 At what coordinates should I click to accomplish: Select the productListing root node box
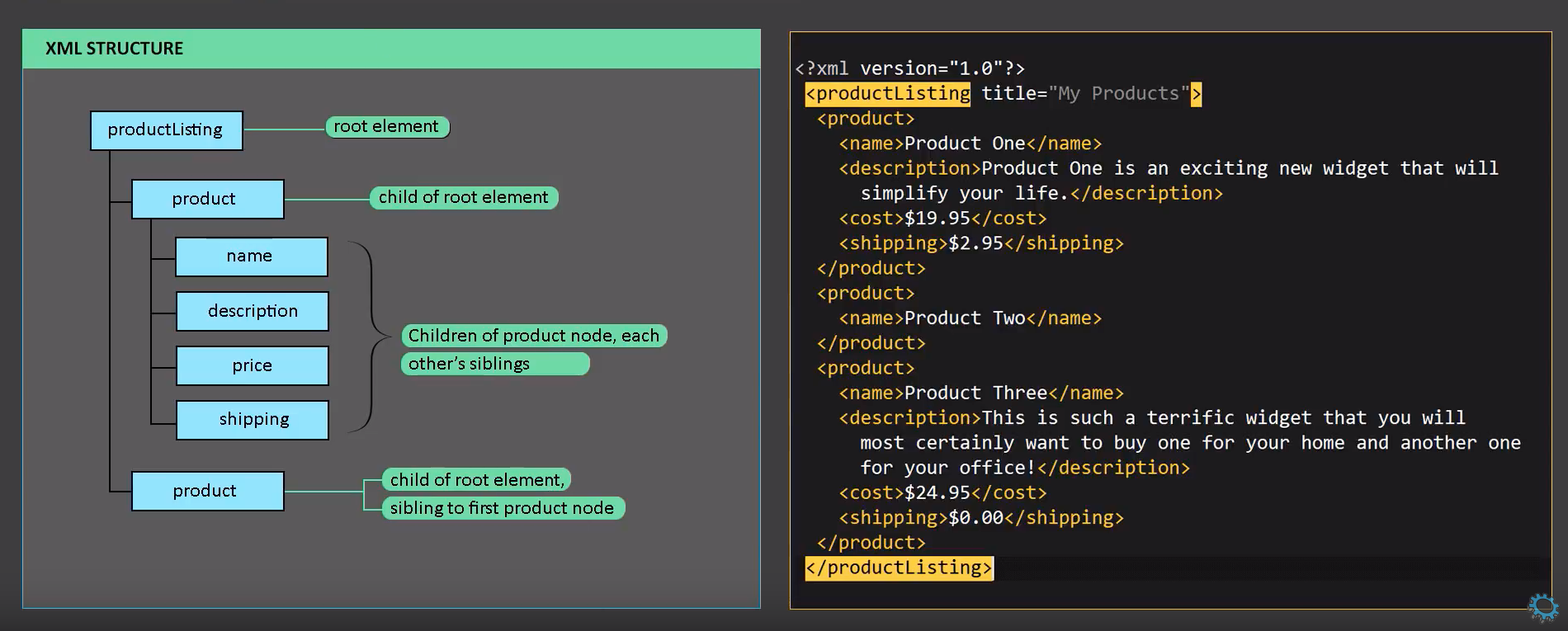point(167,130)
